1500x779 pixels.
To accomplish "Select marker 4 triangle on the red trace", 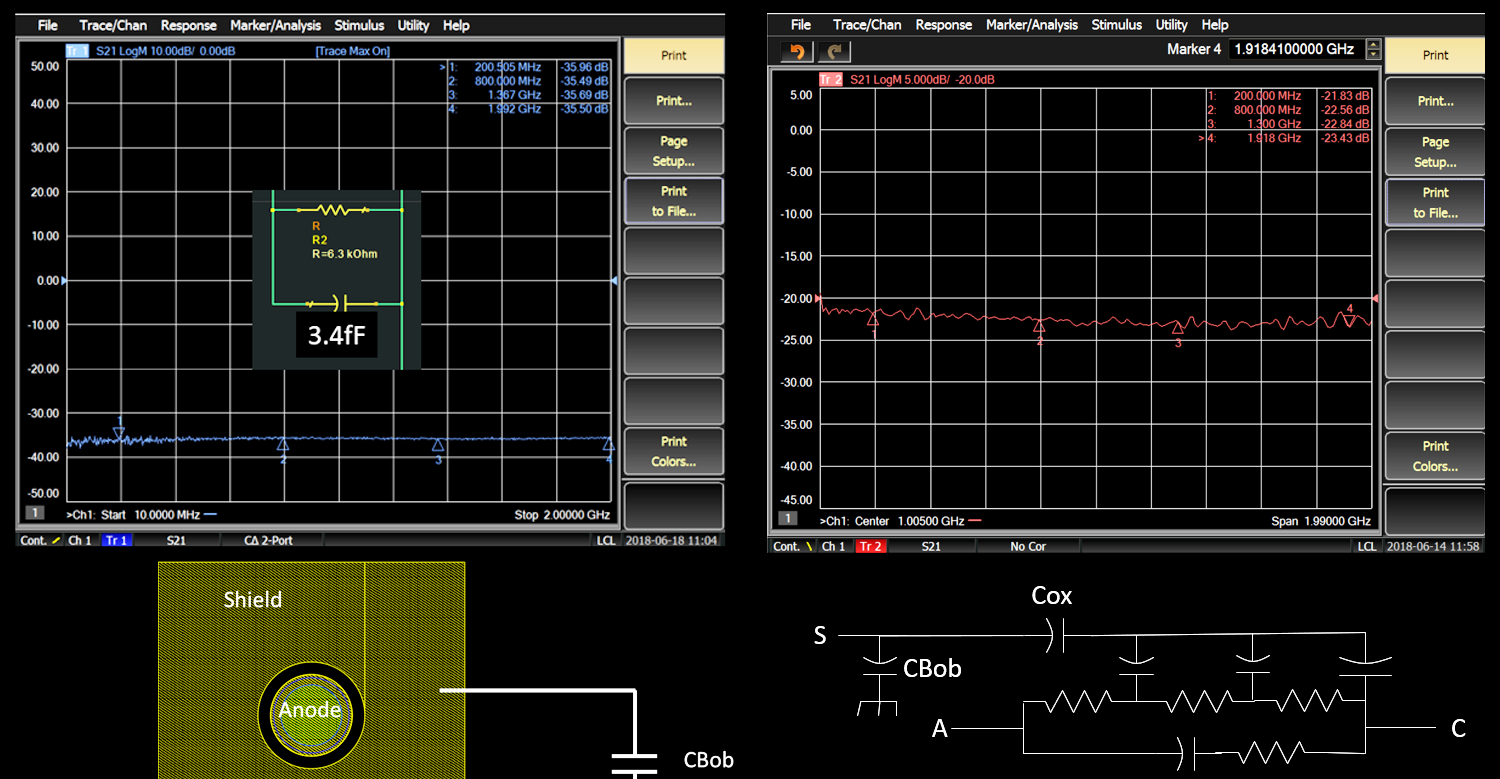I will [1349, 321].
